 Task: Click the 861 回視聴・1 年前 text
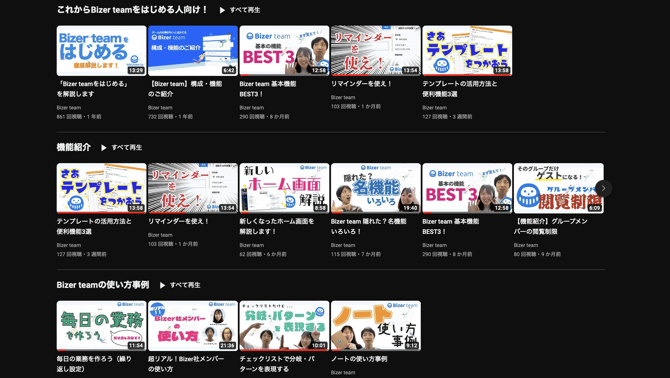pyautogui.click(x=79, y=117)
